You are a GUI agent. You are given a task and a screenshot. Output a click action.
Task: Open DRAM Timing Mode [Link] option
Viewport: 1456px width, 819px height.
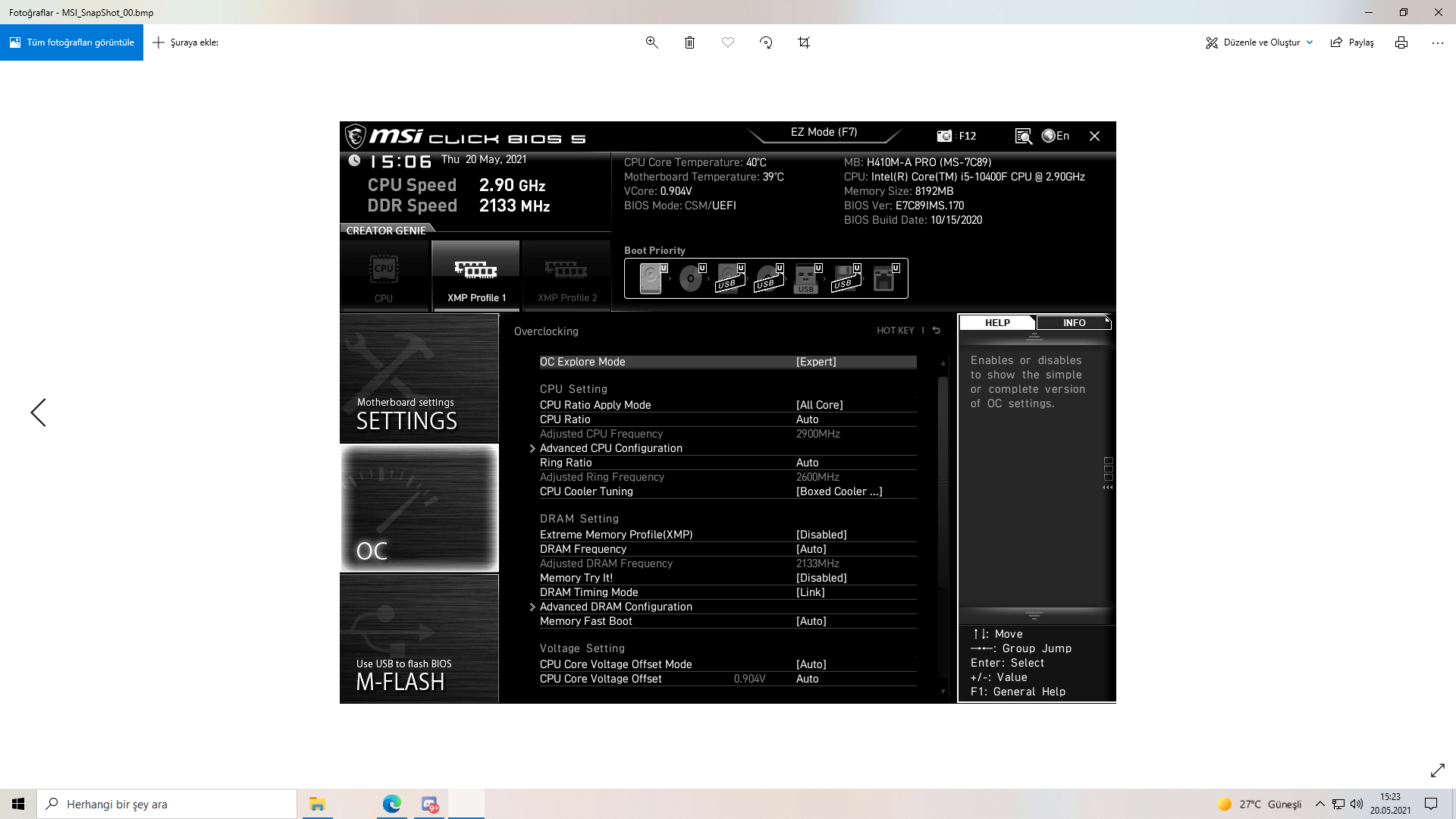(x=728, y=592)
